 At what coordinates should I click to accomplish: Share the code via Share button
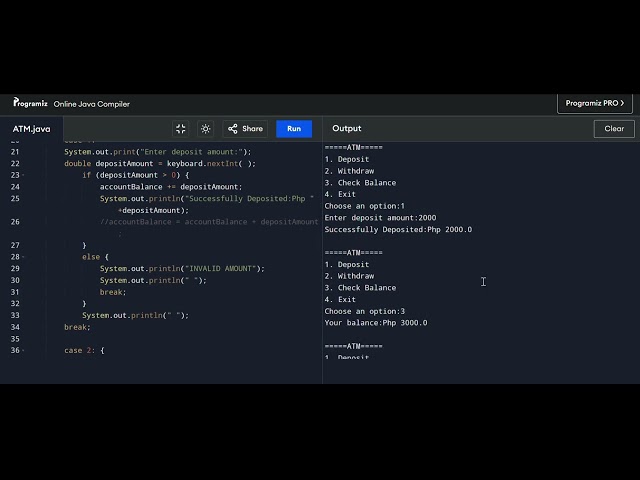coord(245,129)
